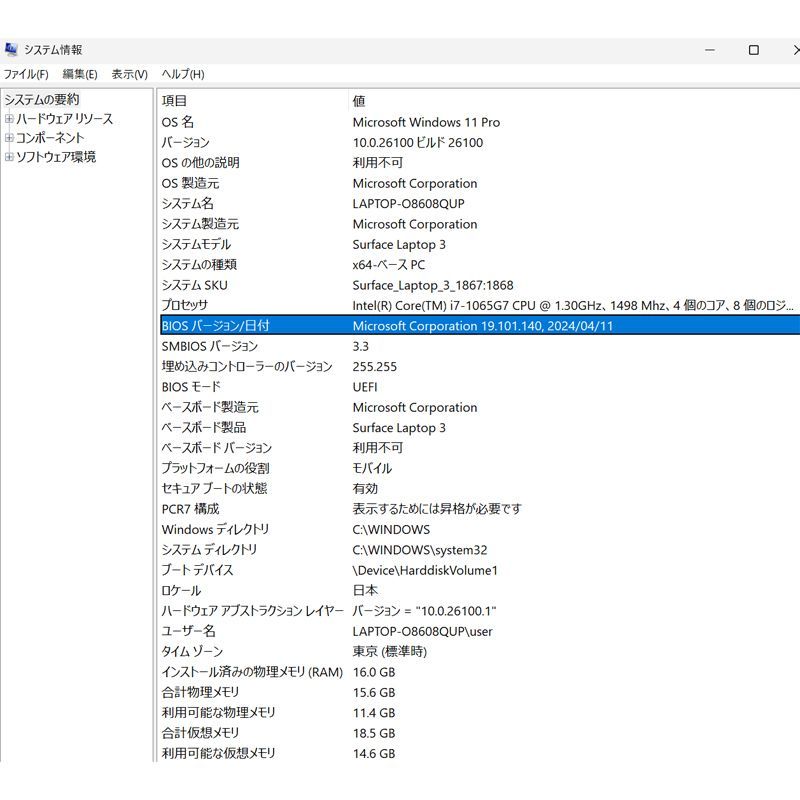Select ハードウェア リソース tree item label
Image resolution: width=800 pixels, height=800 pixels.
click(64, 119)
